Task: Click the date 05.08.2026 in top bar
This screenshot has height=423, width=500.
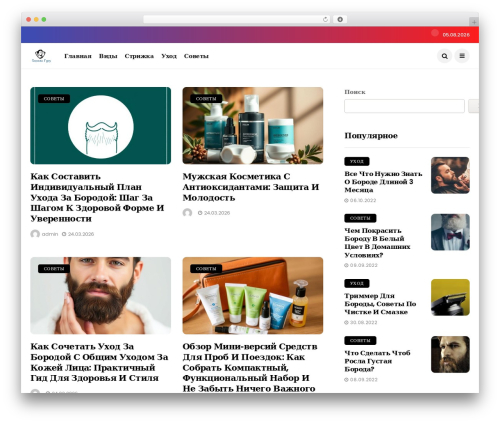Action: pos(456,35)
